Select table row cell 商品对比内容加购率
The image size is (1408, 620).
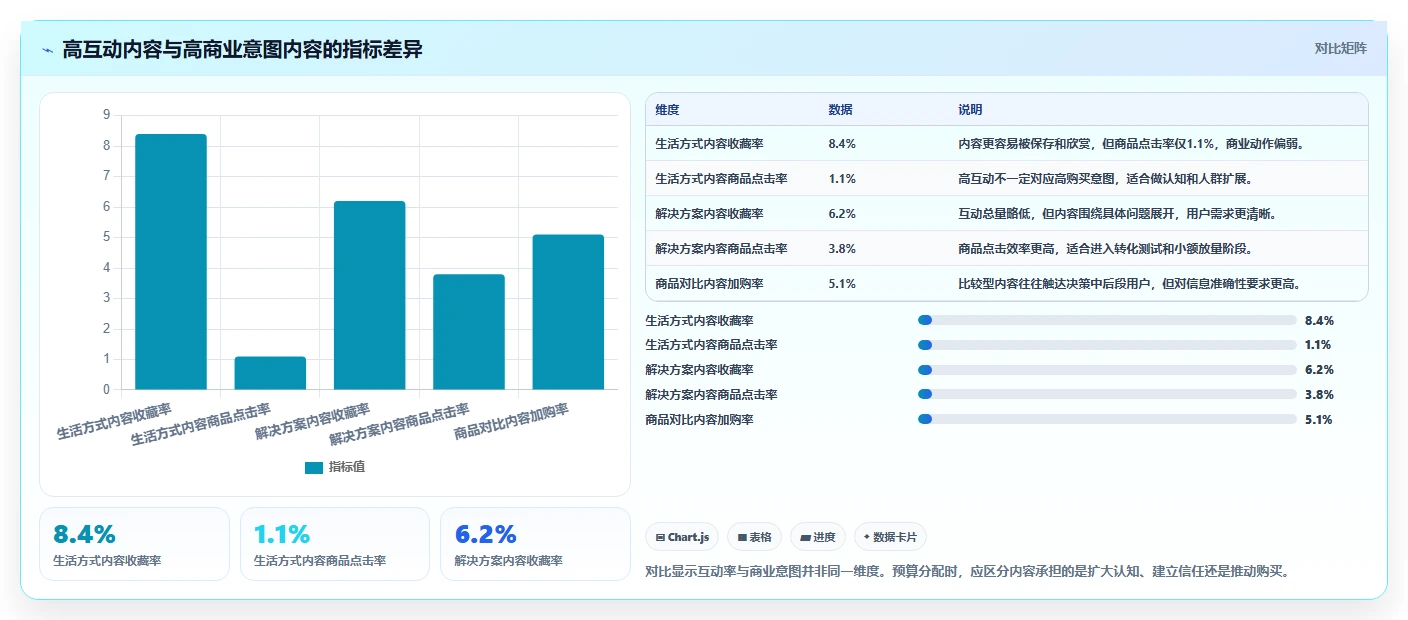[709, 284]
